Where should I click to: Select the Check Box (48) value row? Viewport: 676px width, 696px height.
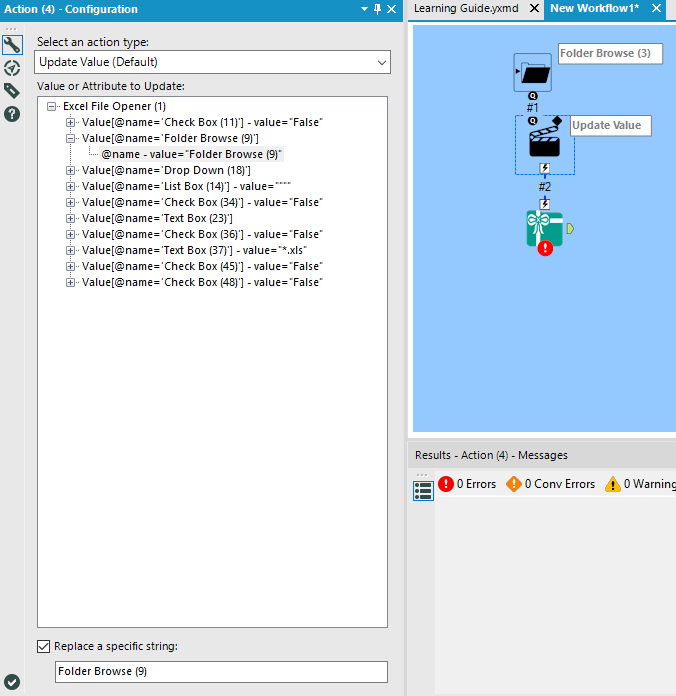click(202, 282)
